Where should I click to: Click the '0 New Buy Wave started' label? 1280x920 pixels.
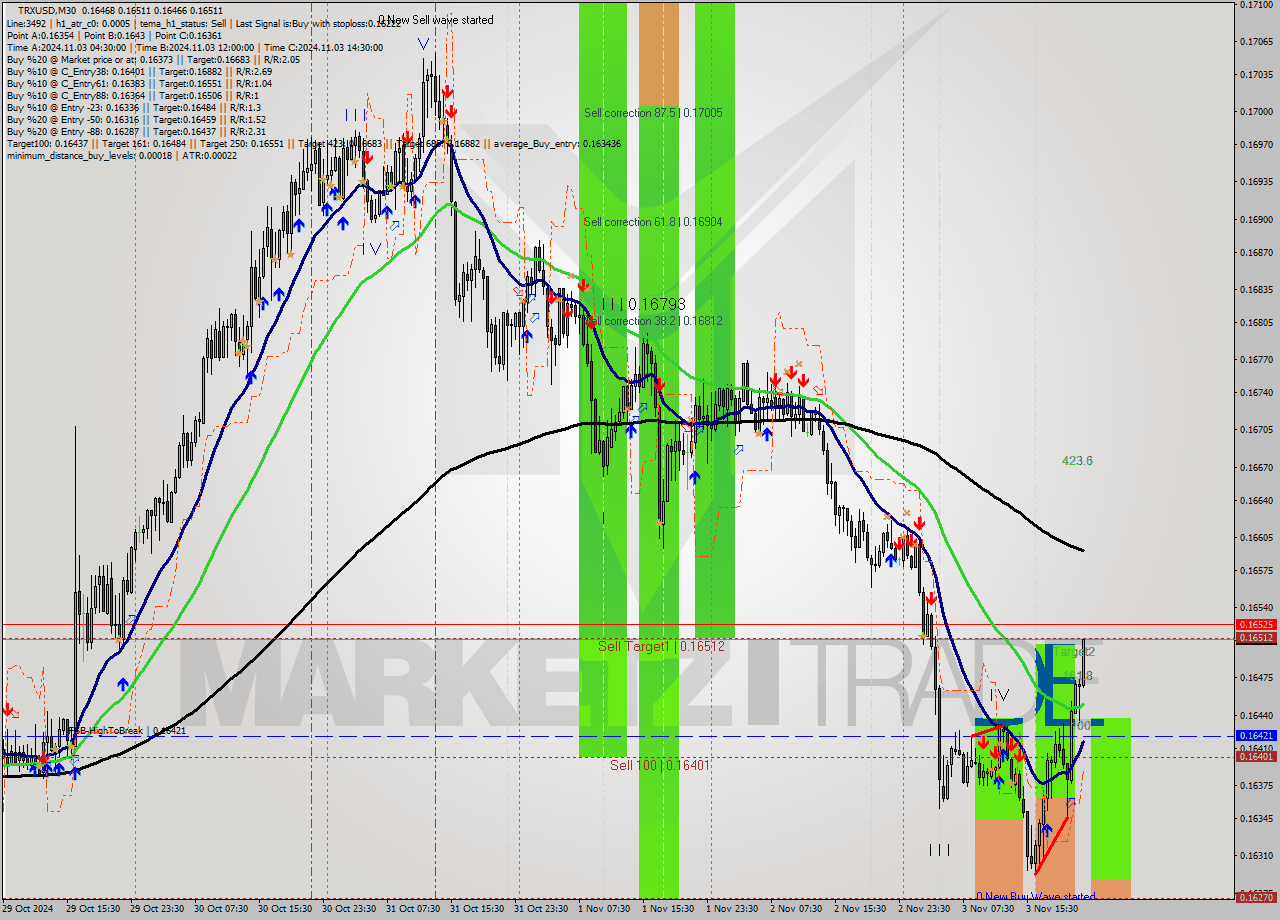(x=1036, y=897)
